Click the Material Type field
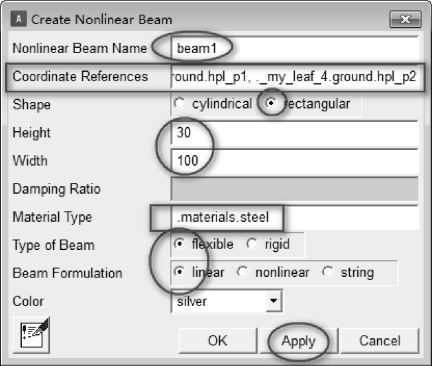 click(x=295, y=217)
